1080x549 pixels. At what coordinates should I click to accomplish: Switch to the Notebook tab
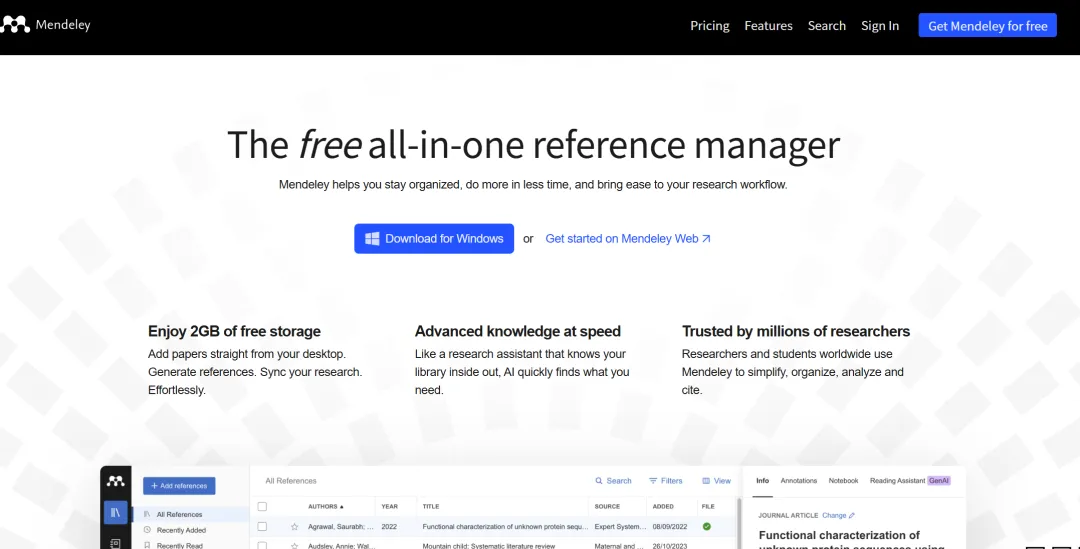(843, 481)
